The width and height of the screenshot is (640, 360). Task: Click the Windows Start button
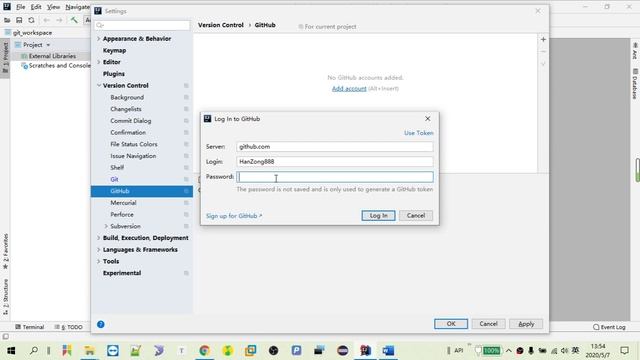tap(11, 351)
